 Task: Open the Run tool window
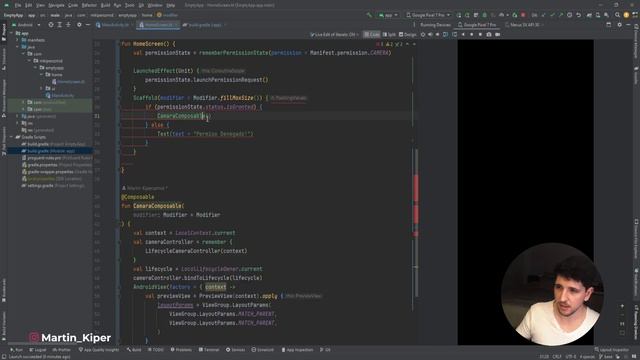point(17,350)
